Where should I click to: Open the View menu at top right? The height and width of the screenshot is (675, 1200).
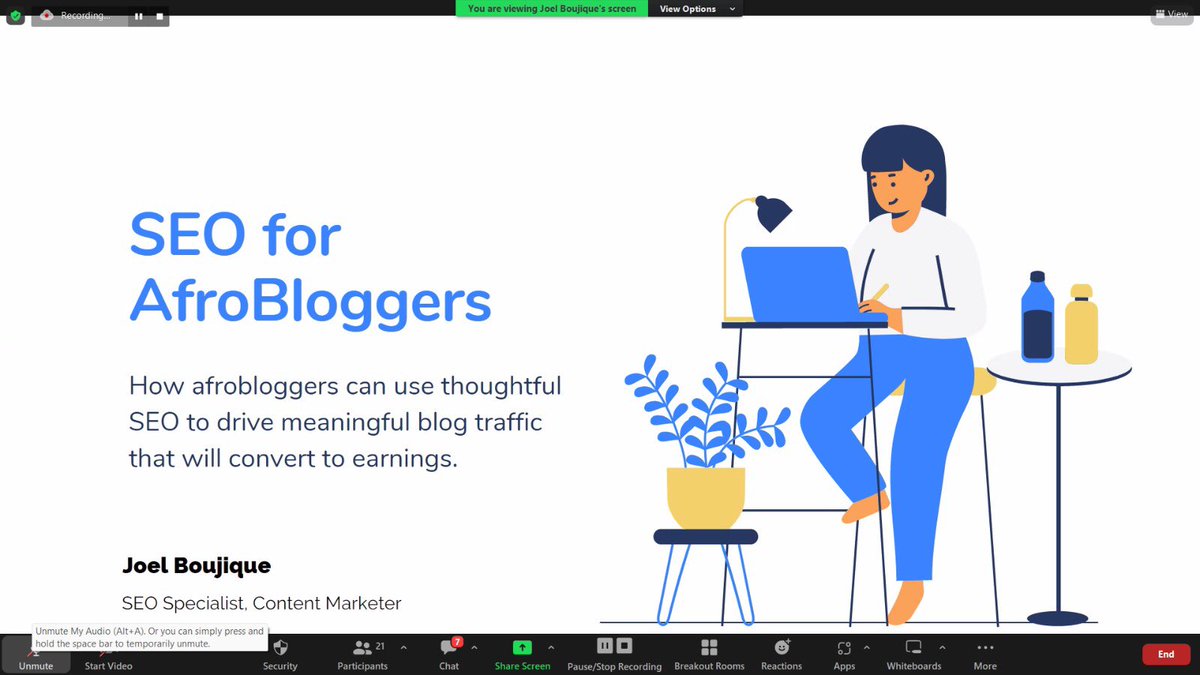pos(1172,14)
